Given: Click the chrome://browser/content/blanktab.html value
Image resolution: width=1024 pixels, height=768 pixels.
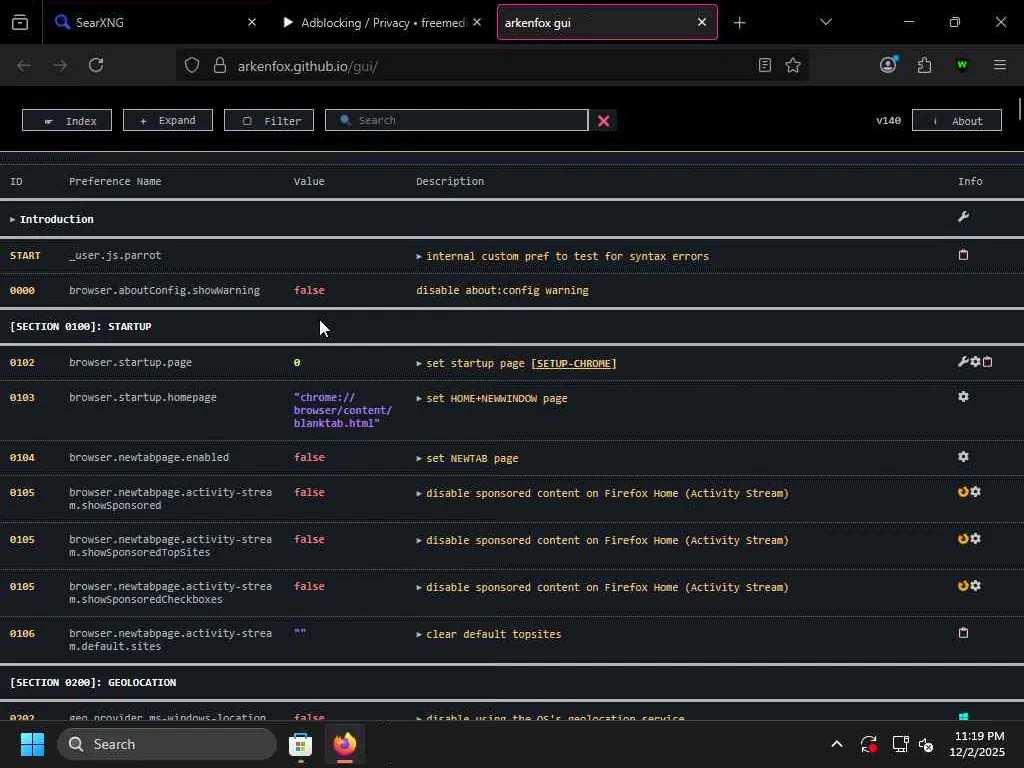Looking at the screenshot, I should tap(343, 410).
